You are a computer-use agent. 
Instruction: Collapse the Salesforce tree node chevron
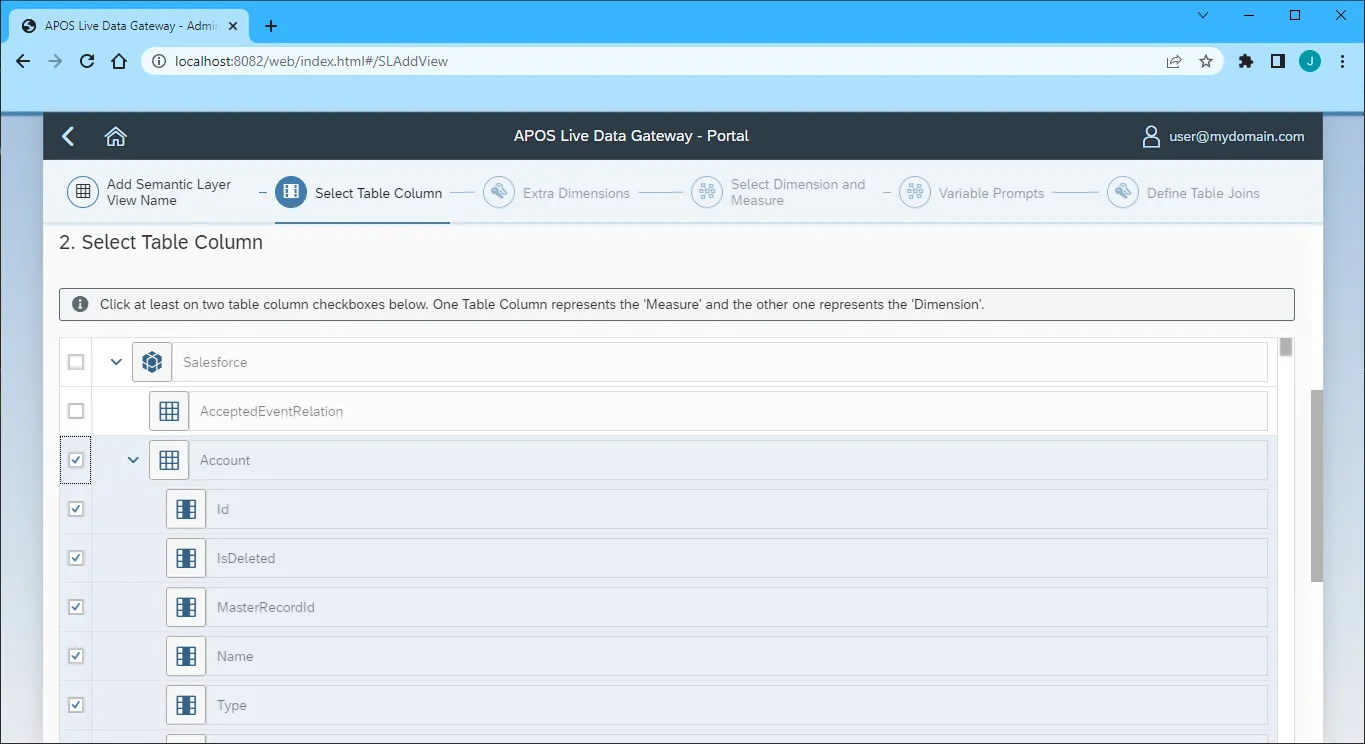[x=115, y=361]
